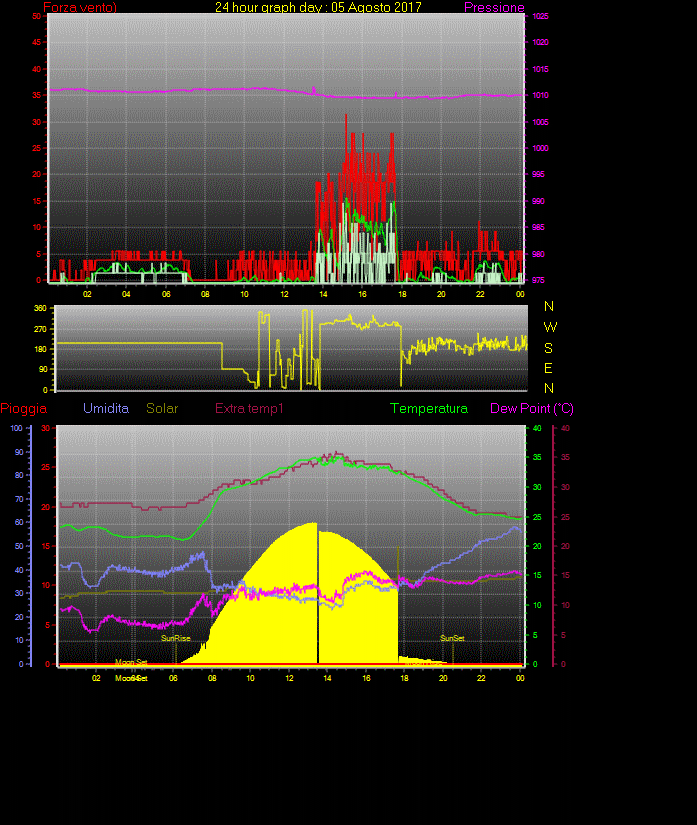The width and height of the screenshot is (697, 825).
Task: Click the '14' hour label under wind graph
Action: 323,294
